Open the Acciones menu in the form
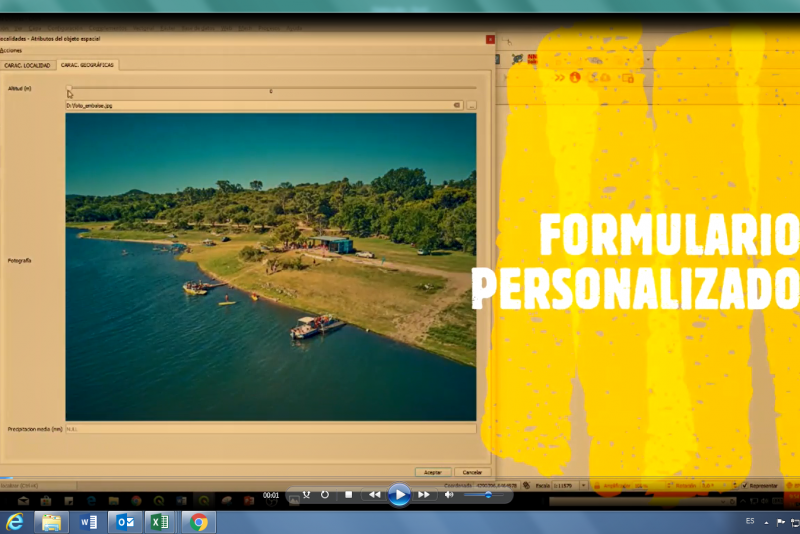Image resolution: width=800 pixels, height=534 pixels. point(11,50)
